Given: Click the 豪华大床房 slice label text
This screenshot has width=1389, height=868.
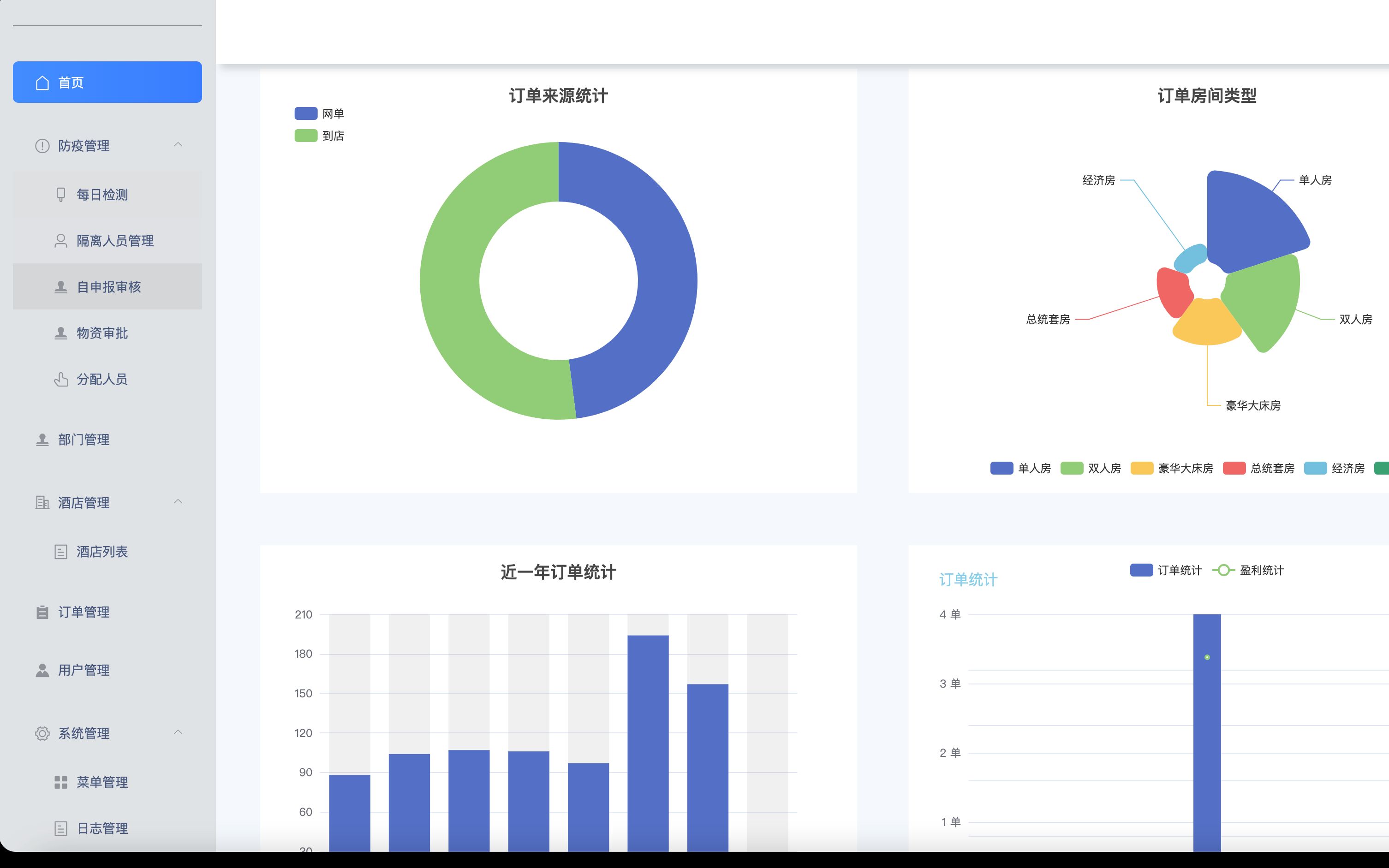Looking at the screenshot, I should pos(1253,406).
